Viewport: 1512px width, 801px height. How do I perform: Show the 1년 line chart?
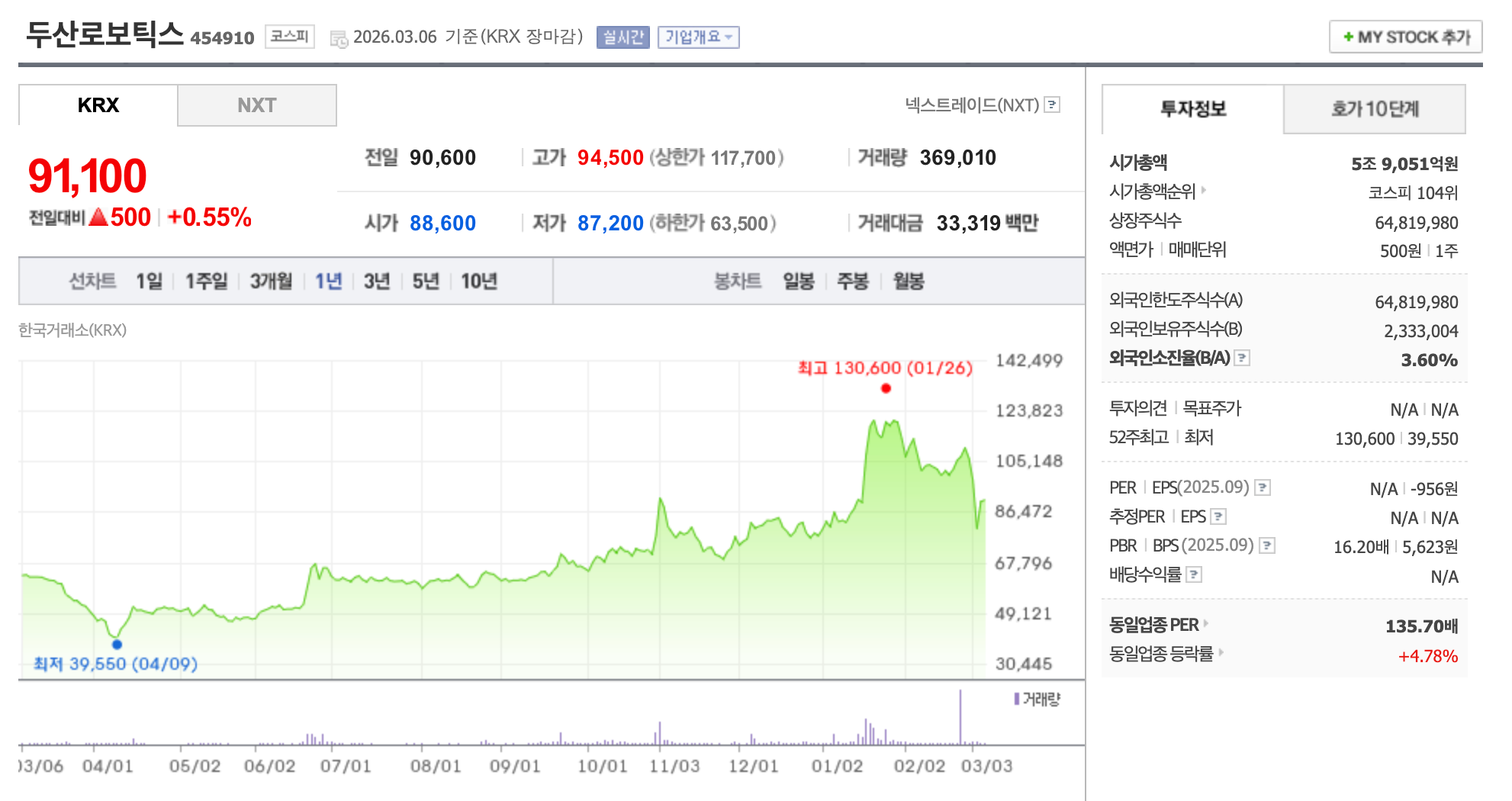[x=329, y=281]
